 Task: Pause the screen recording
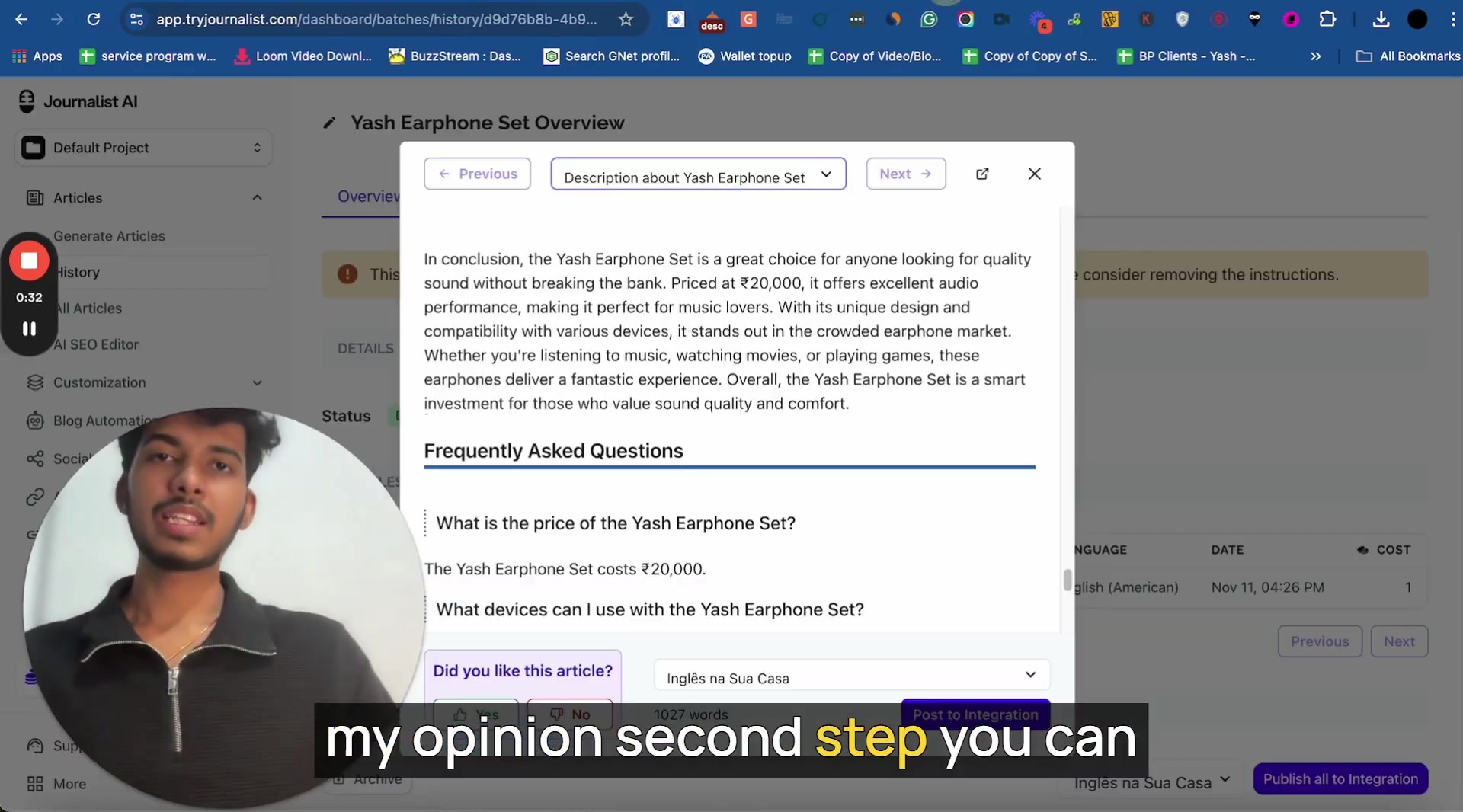(x=29, y=328)
